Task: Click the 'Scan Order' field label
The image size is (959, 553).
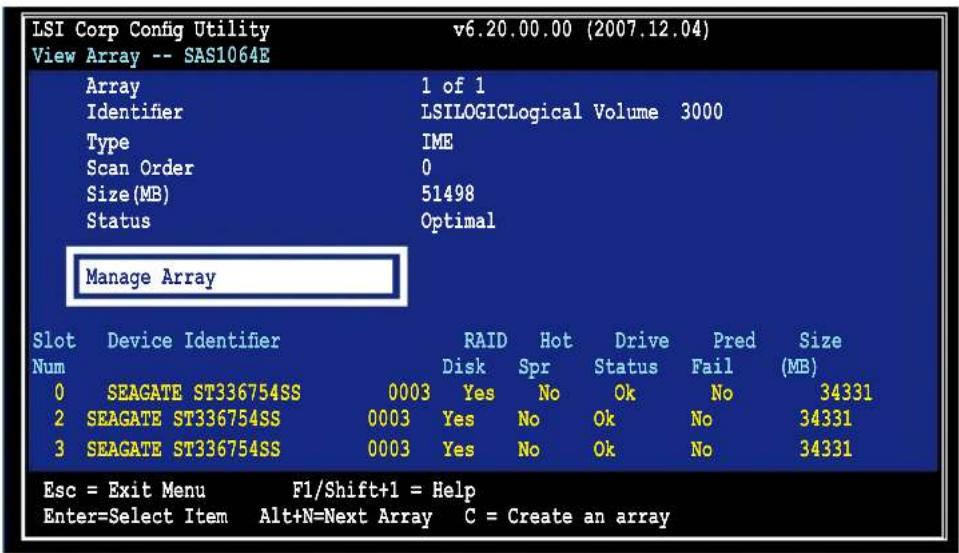Action: pyautogui.click(x=139, y=168)
